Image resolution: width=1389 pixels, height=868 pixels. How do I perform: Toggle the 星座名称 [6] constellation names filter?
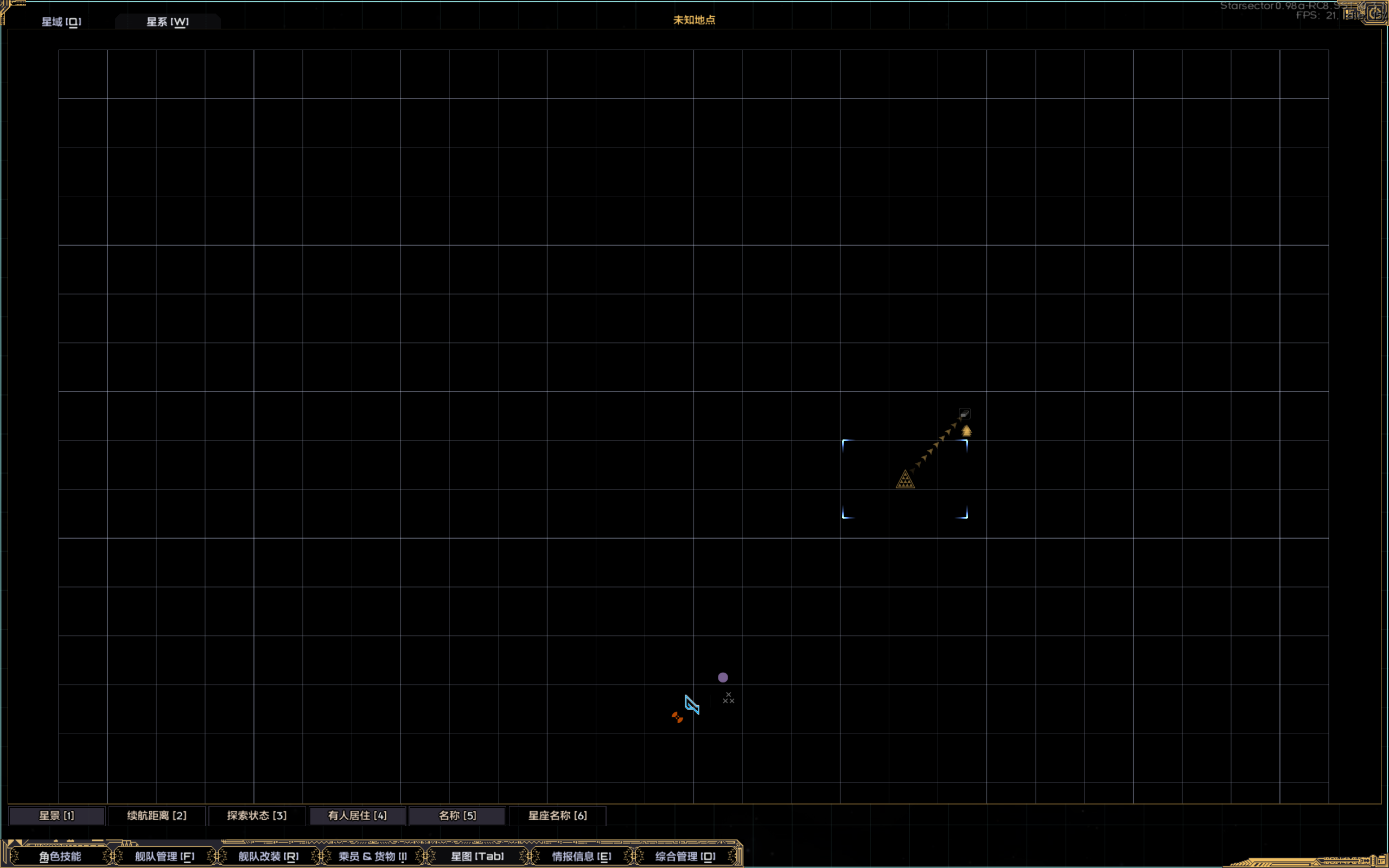[x=558, y=816]
